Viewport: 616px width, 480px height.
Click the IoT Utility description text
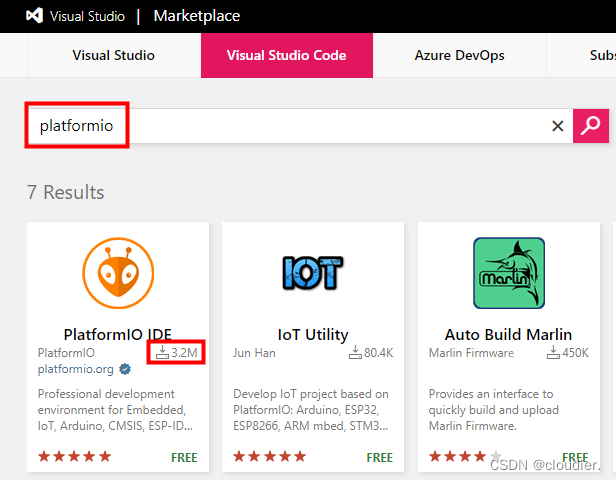(x=311, y=410)
